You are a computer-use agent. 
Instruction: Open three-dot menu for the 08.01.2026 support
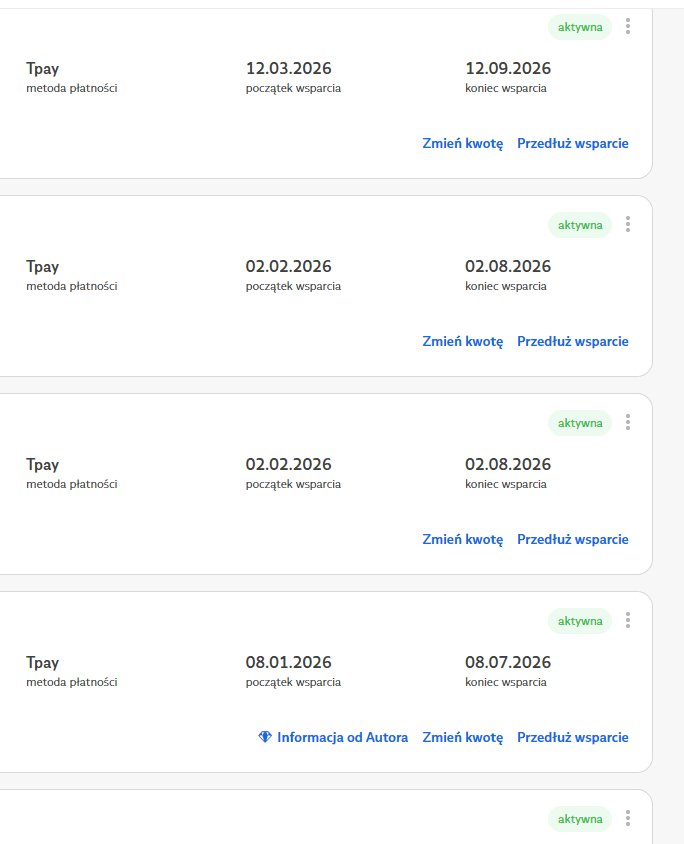(628, 620)
